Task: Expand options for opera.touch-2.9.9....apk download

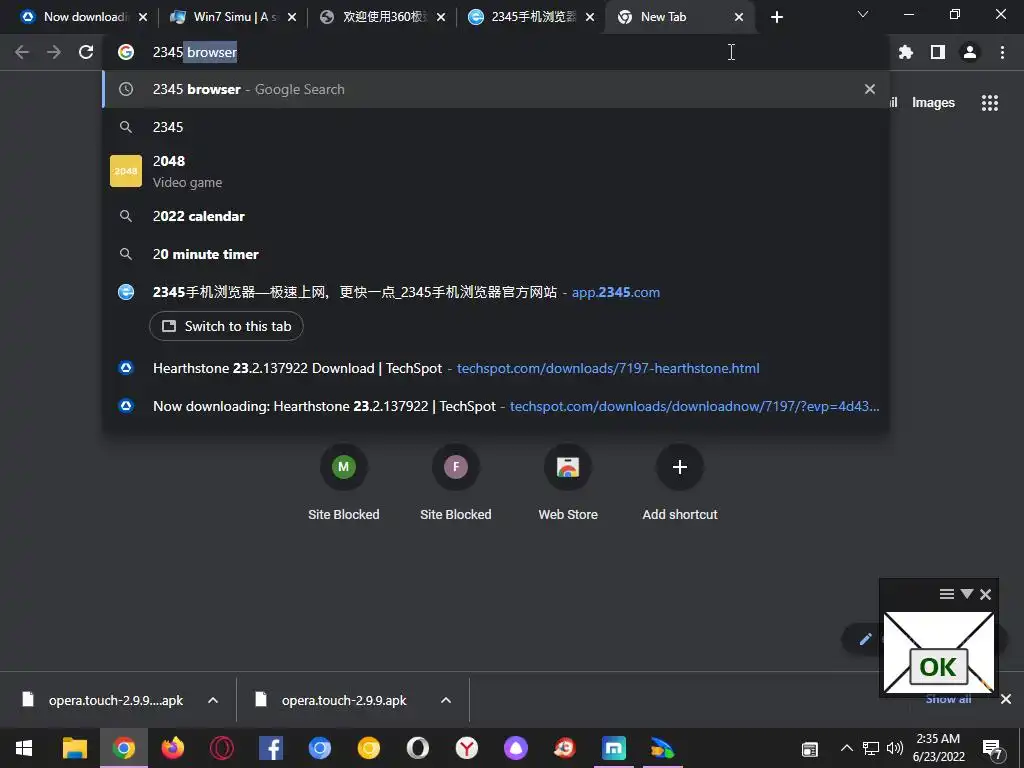Action: click(x=213, y=700)
